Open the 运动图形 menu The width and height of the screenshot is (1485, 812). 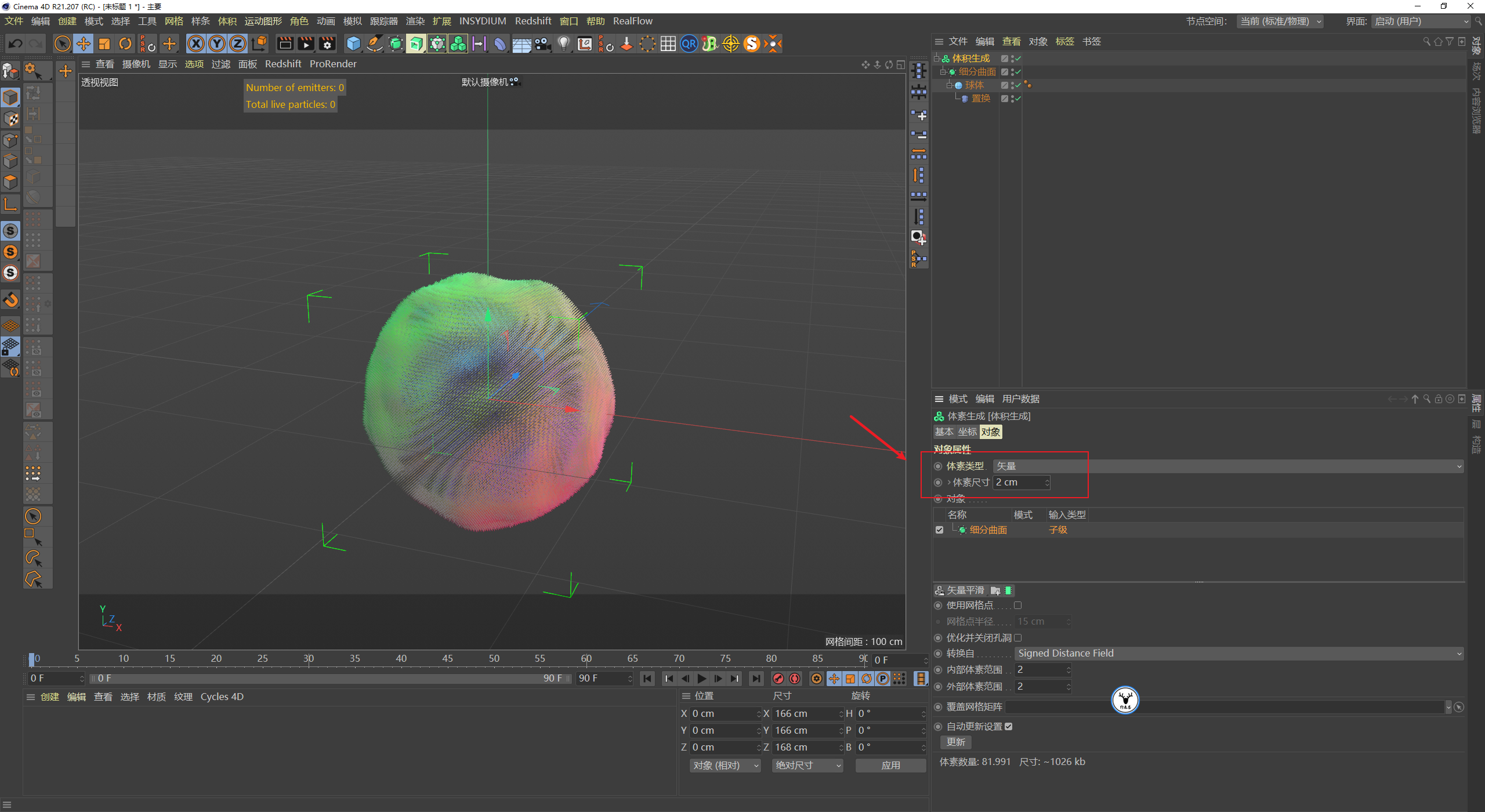coord(263,21)
